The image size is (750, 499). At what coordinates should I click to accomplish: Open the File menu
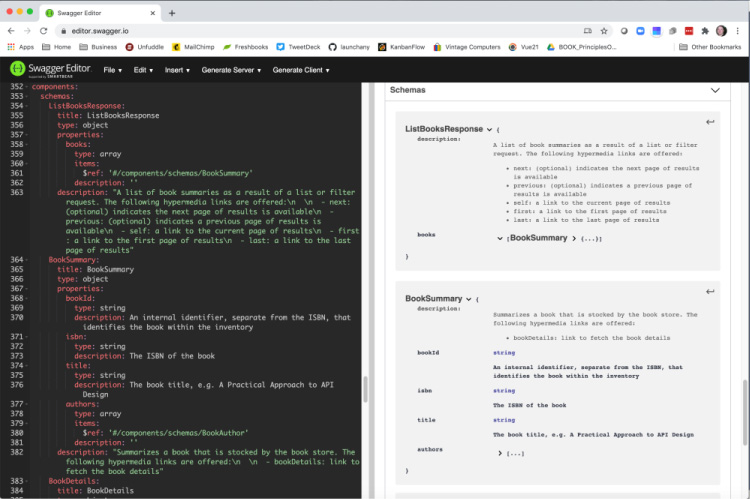coord(112,70)
